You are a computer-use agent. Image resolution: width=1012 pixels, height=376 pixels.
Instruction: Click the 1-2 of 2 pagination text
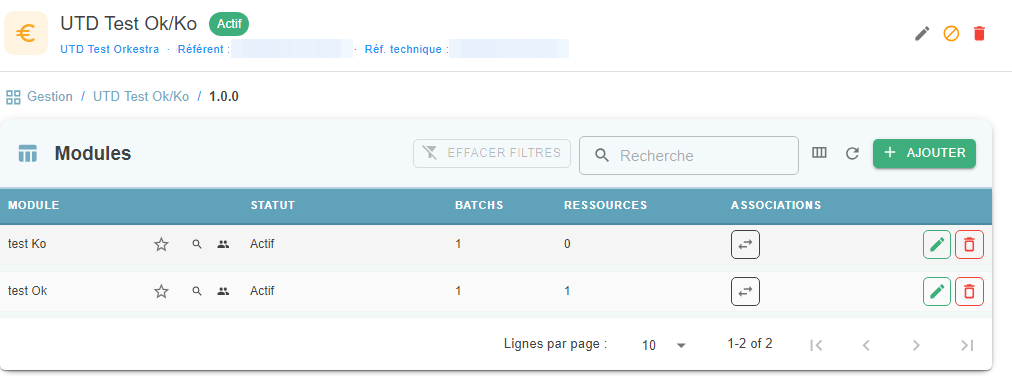click(749, 344)
